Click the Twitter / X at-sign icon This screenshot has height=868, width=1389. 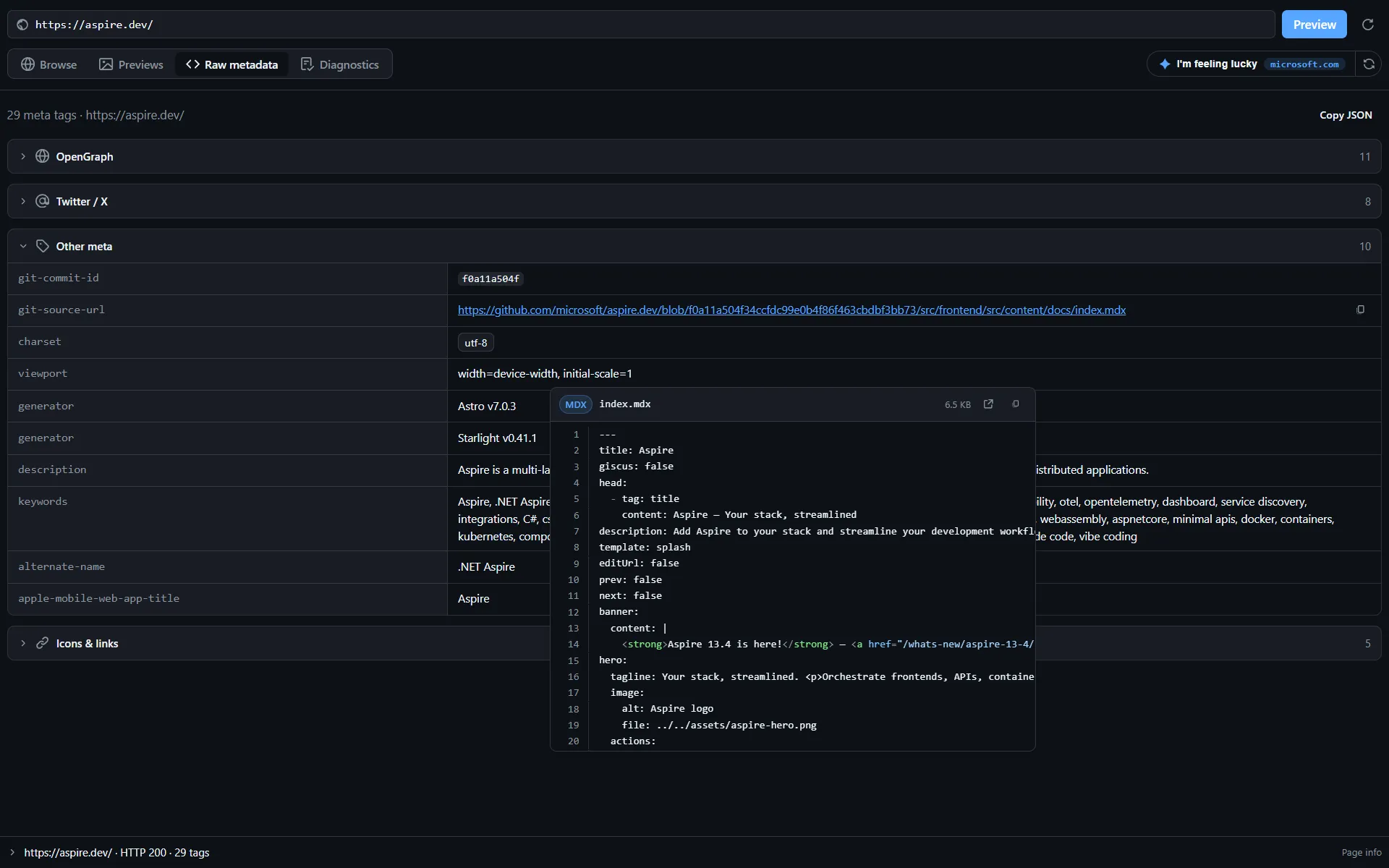pyautogui.click(x=42, y=201)
